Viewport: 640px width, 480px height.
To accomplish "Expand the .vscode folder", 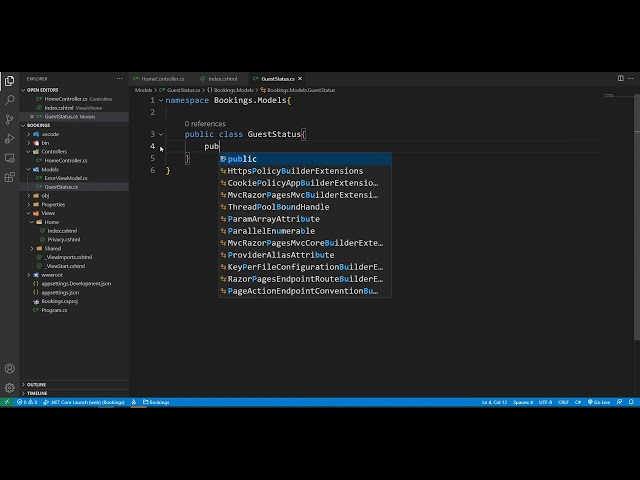I will point(50,134).
